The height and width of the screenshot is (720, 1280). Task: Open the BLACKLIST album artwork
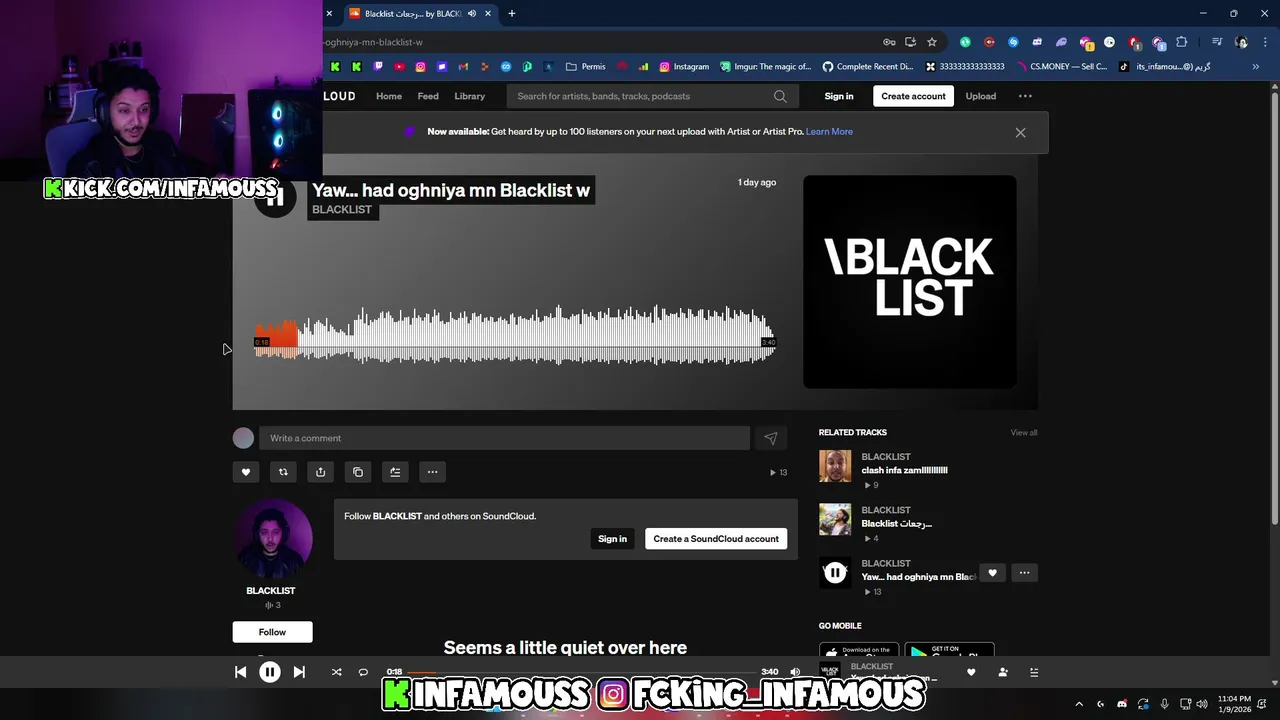[x=910, y=282]
